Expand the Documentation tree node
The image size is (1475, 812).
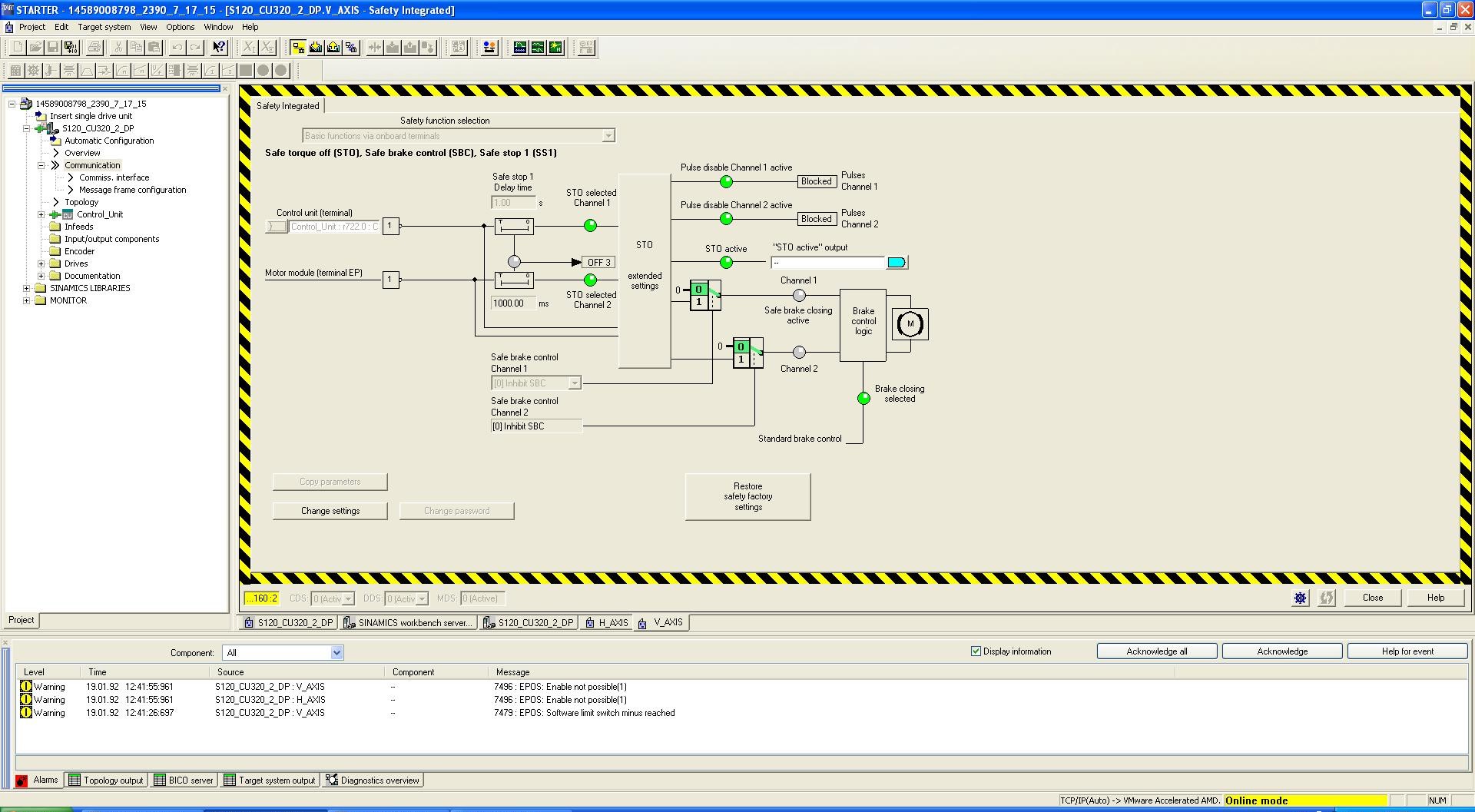(x=41, y=276)
